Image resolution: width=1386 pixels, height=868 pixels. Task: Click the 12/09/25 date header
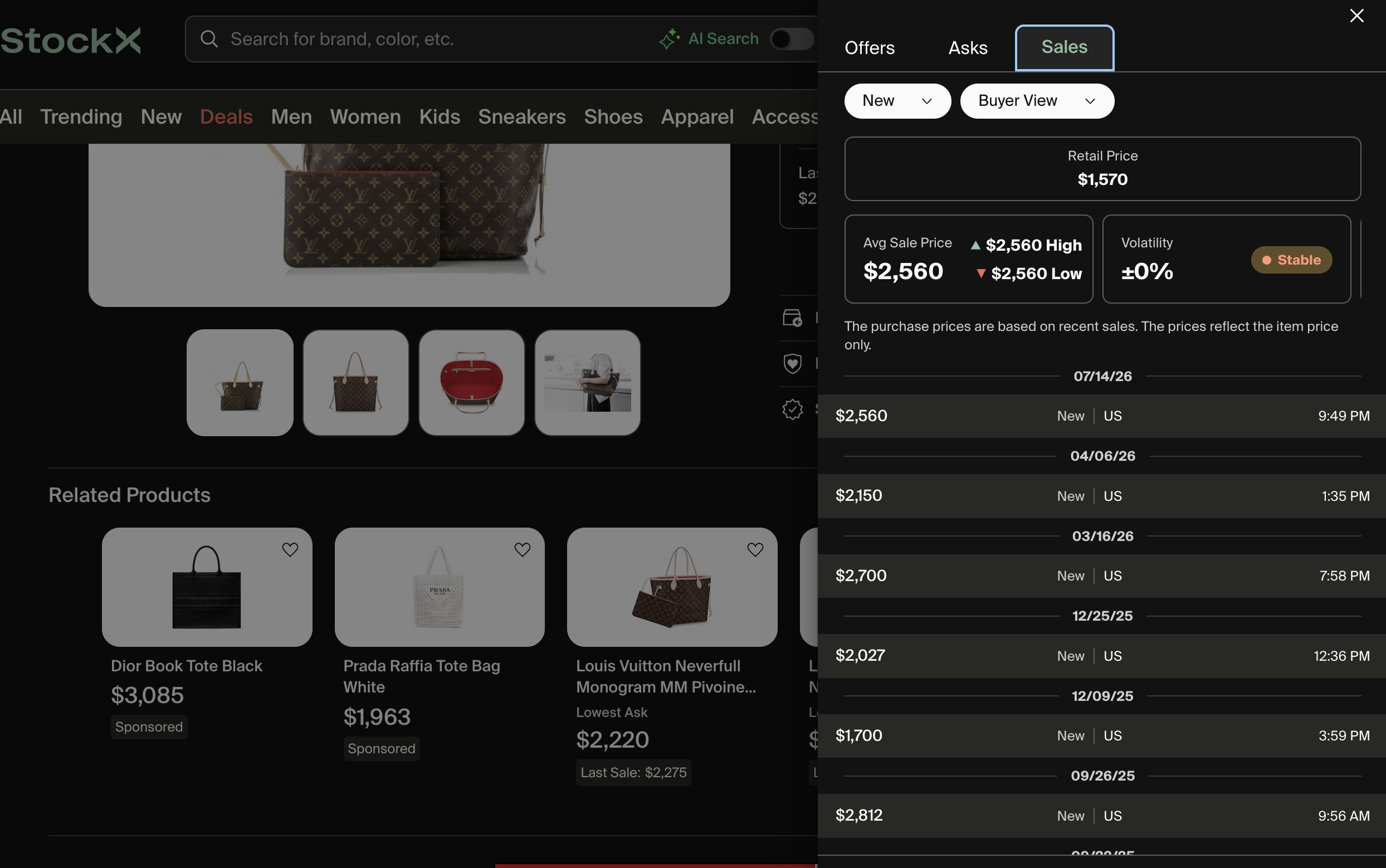(x=1102, y=696)
